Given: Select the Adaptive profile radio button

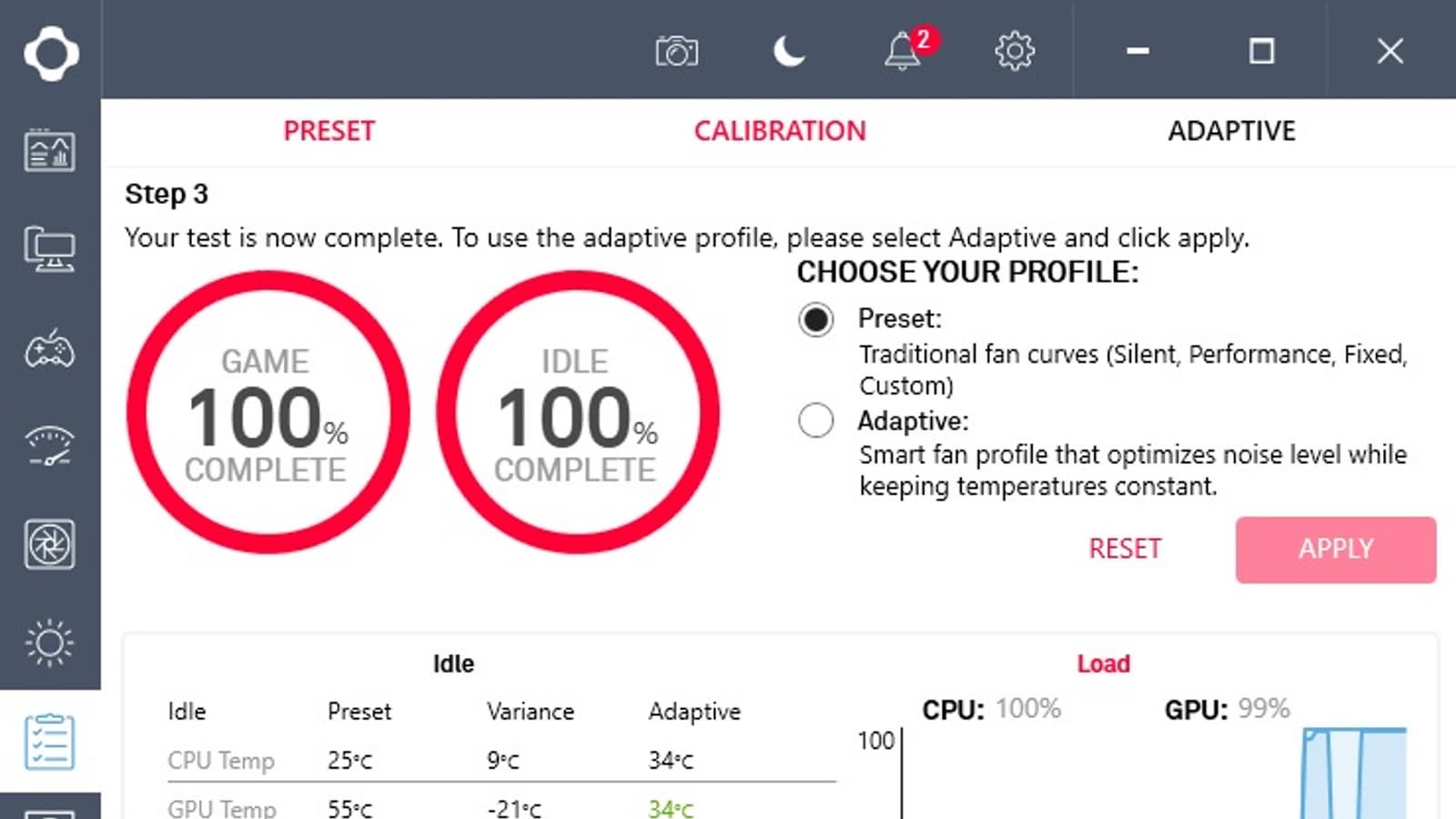Looking at the screenshot, I should (x=815, y=420).
